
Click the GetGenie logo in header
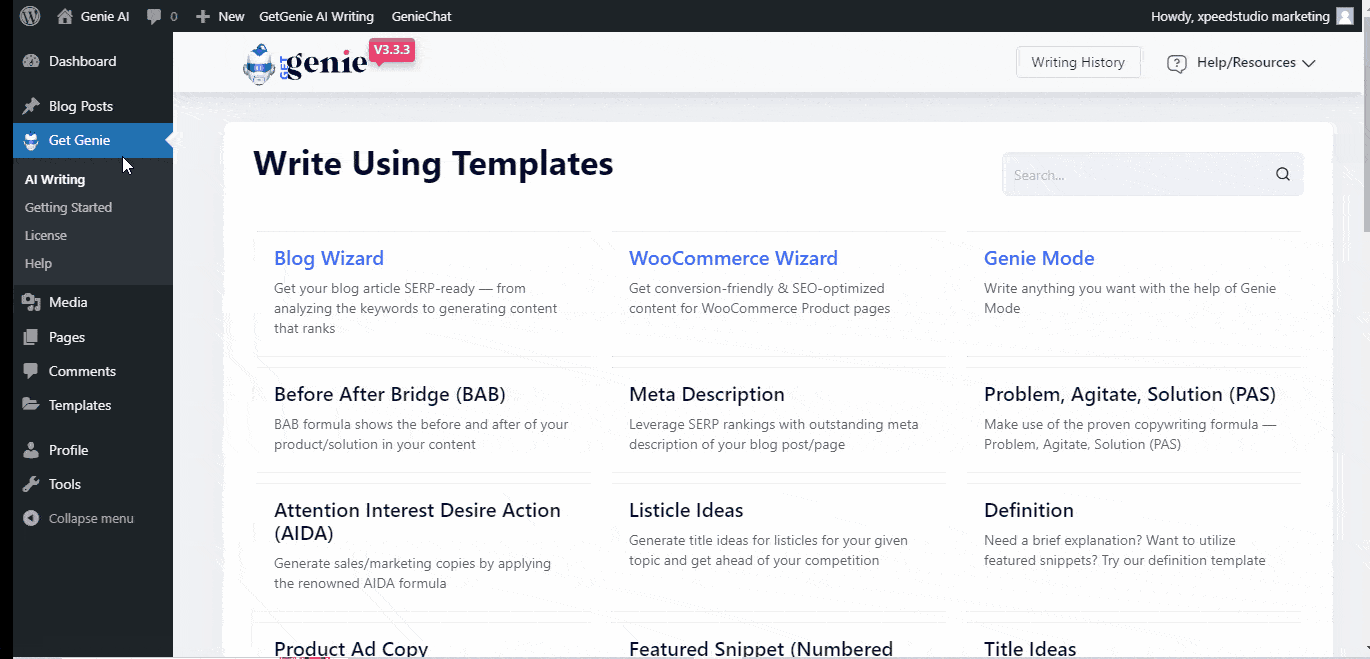pos(304,64)
